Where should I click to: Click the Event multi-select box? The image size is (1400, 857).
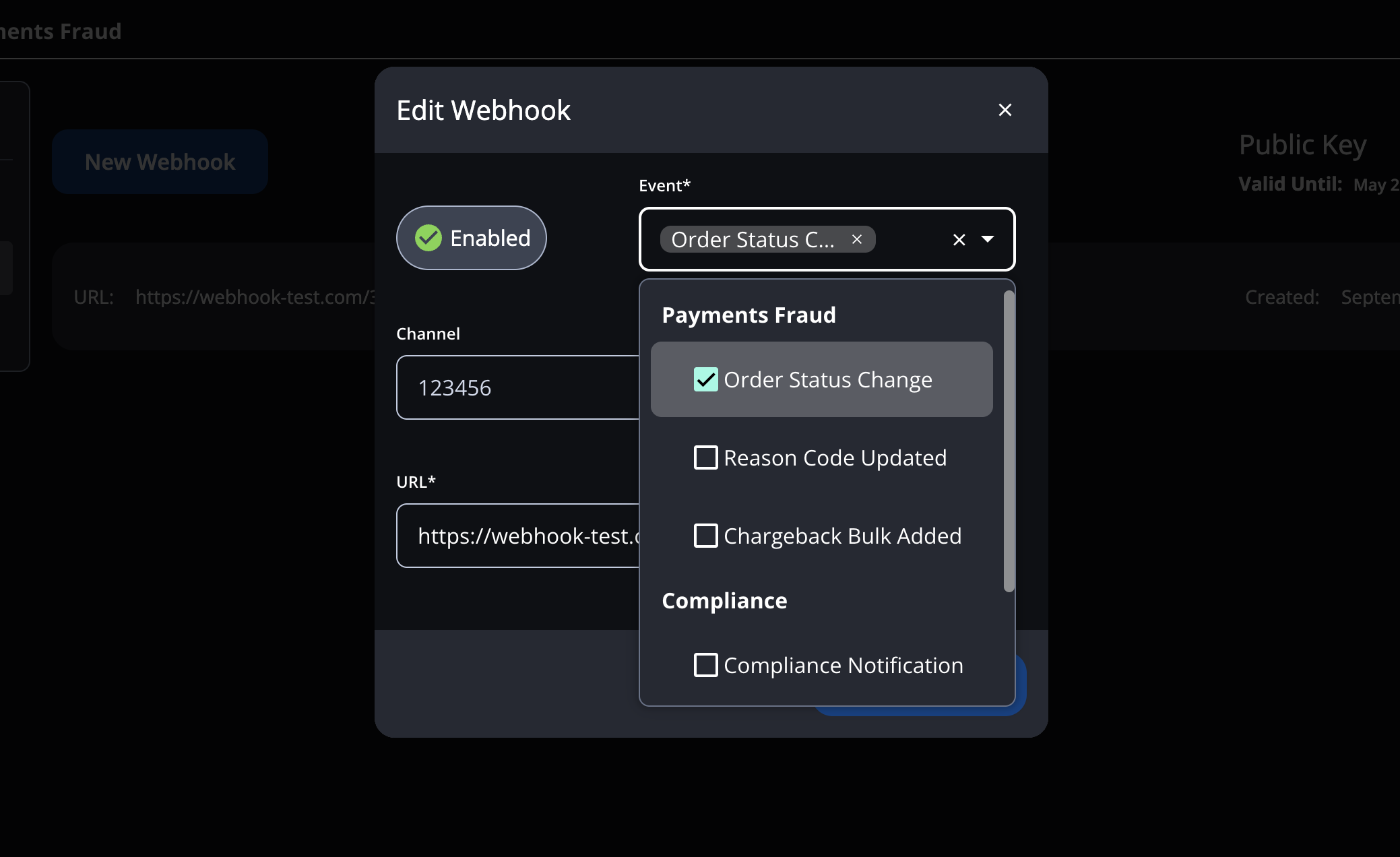827,239
